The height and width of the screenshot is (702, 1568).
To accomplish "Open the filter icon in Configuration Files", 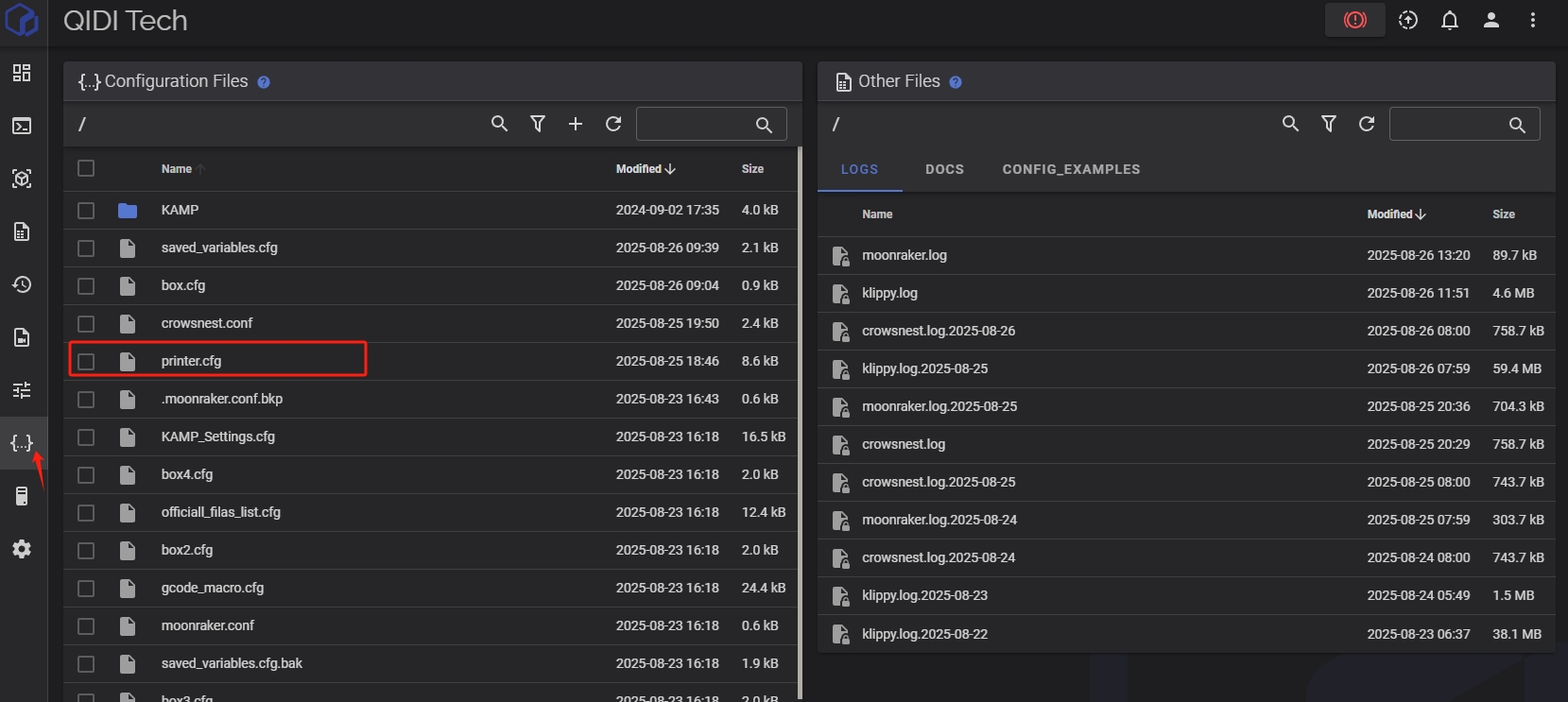I will click(538, 124).
